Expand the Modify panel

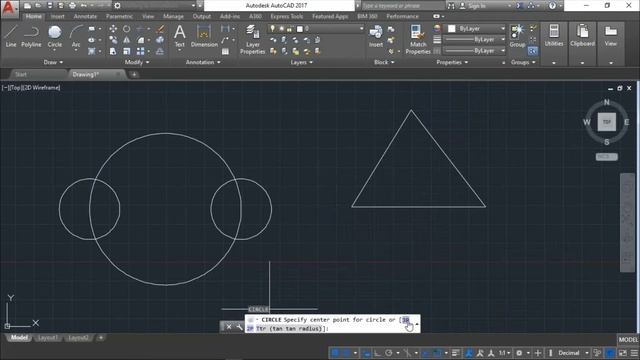[x=137, y=62]
